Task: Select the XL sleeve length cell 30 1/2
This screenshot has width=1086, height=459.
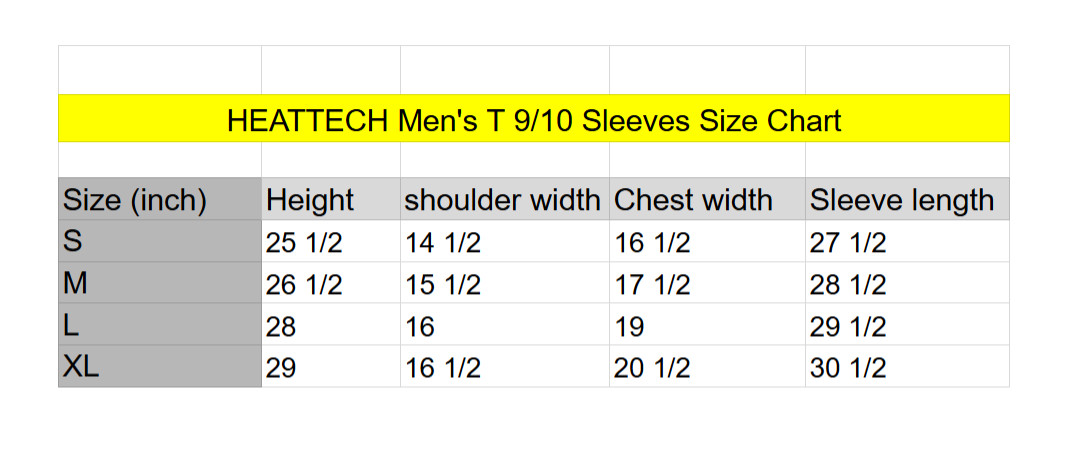Action: tap(906, 367)
